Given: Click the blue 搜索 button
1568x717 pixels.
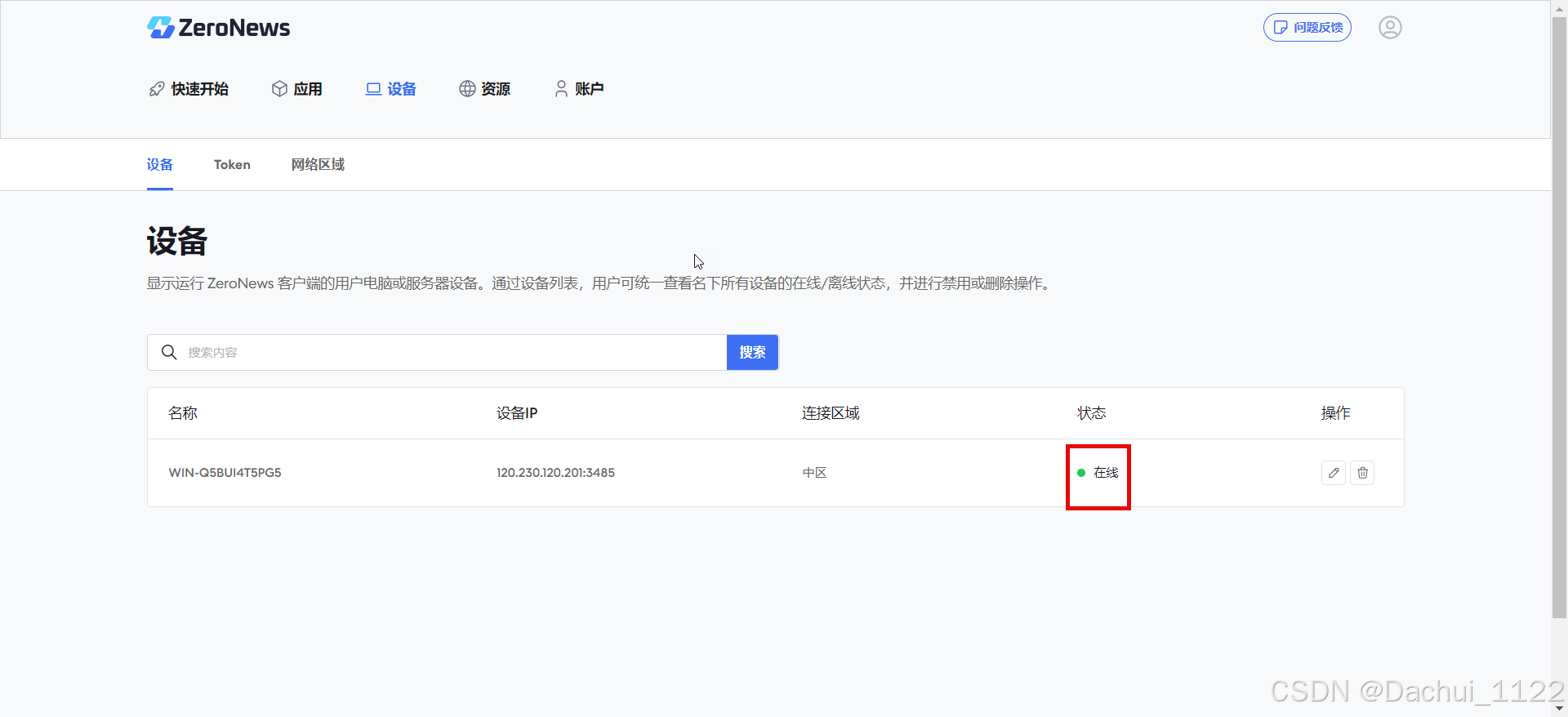Looking at the screenshot, I should [752, 352].
